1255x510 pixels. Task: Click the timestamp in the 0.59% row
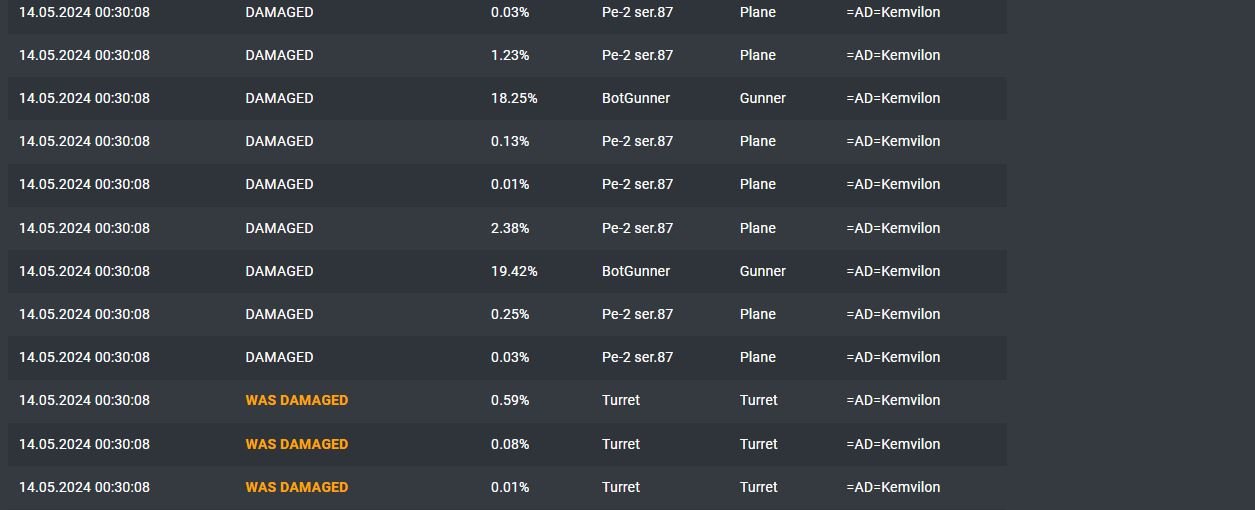tap(84, 400)
